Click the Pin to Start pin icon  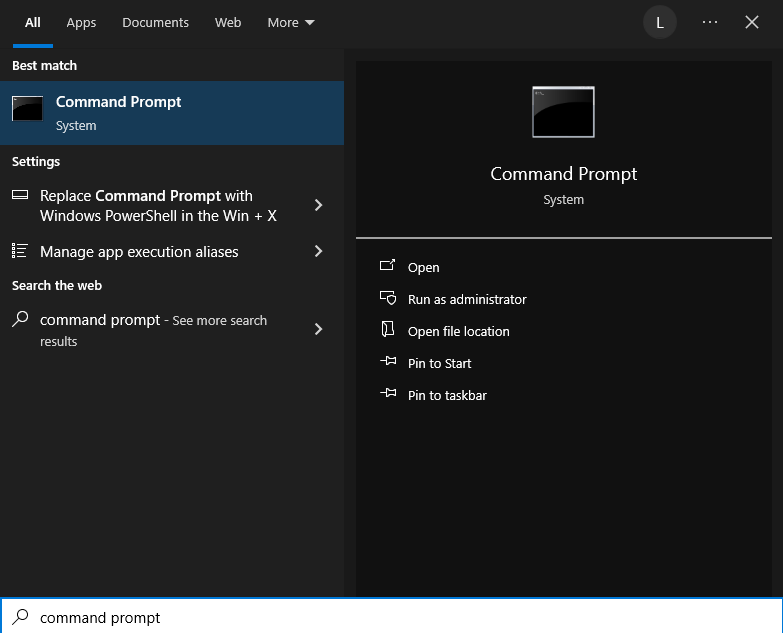click(x=388, y=363)
